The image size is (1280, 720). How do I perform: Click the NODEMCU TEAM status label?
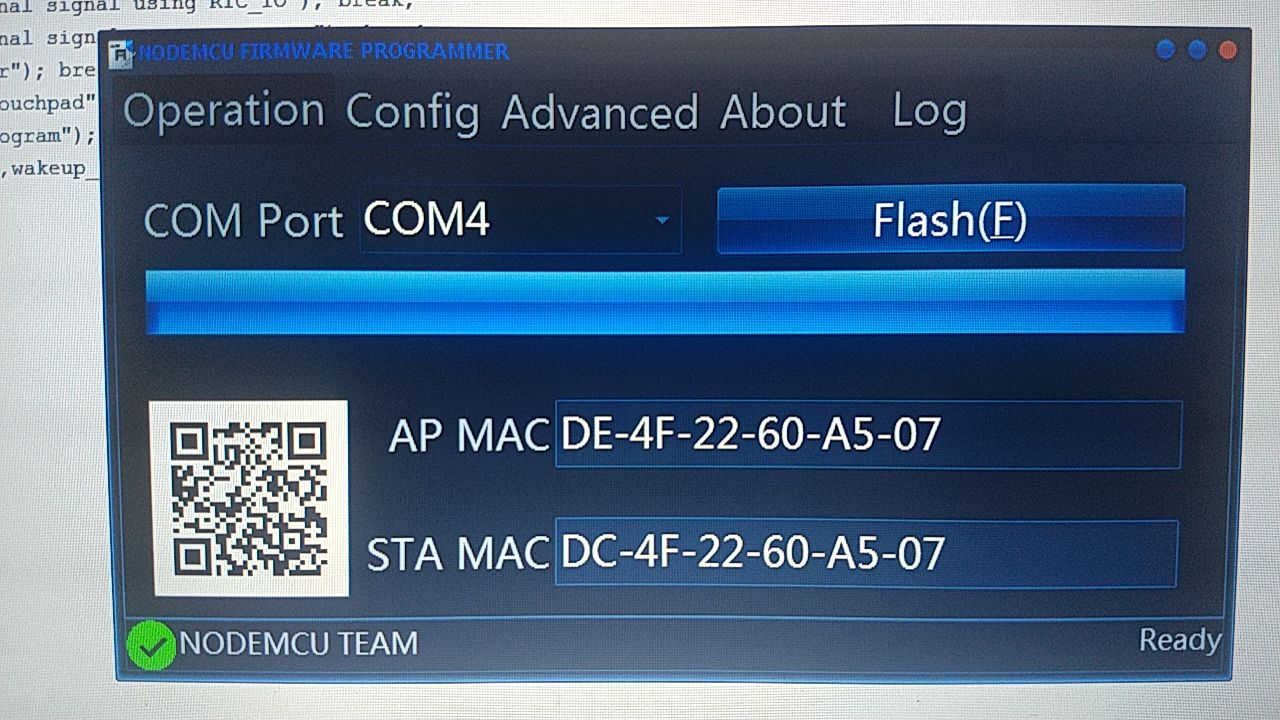tap(299, 643)
